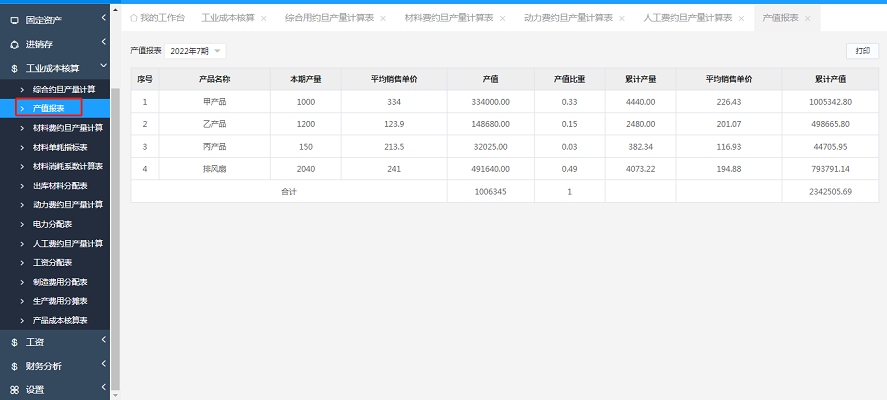Viewport: 887px width, 400px height.
Task: Click the 产品名称 column header
Action: click(x=214, y=79)
